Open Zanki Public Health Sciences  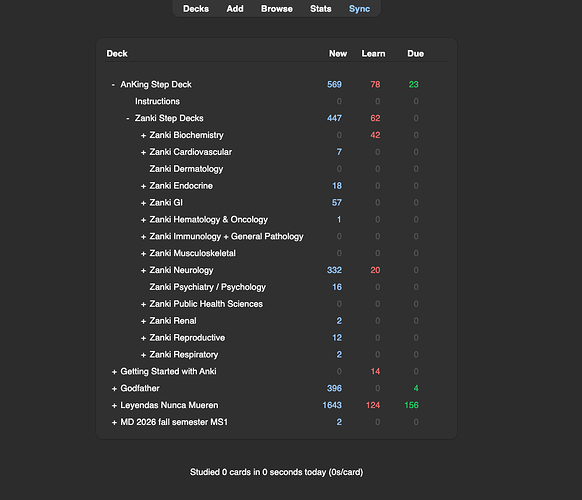tap(206, 304)
